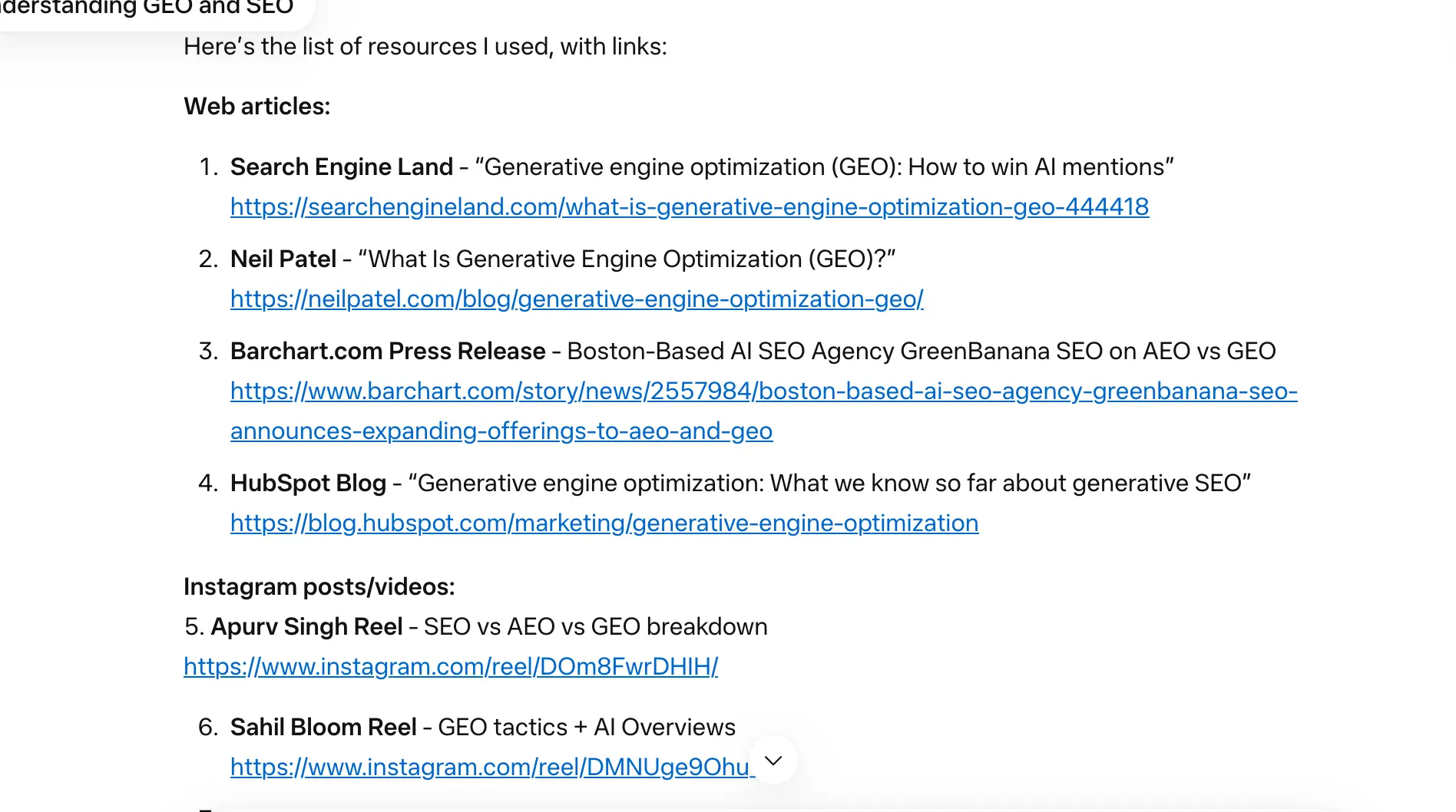This screenshot has width=1456, height=812.
Task: Click the scroll-to-bottom chevron button
Action: 773,760
